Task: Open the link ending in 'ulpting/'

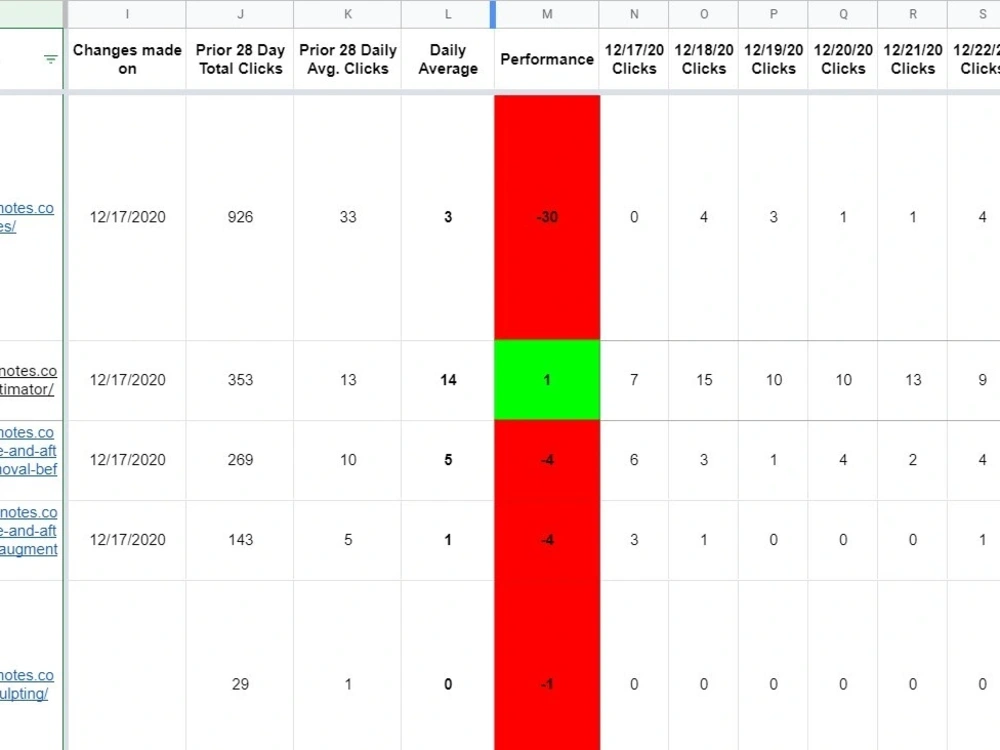Action: point(27,684)
